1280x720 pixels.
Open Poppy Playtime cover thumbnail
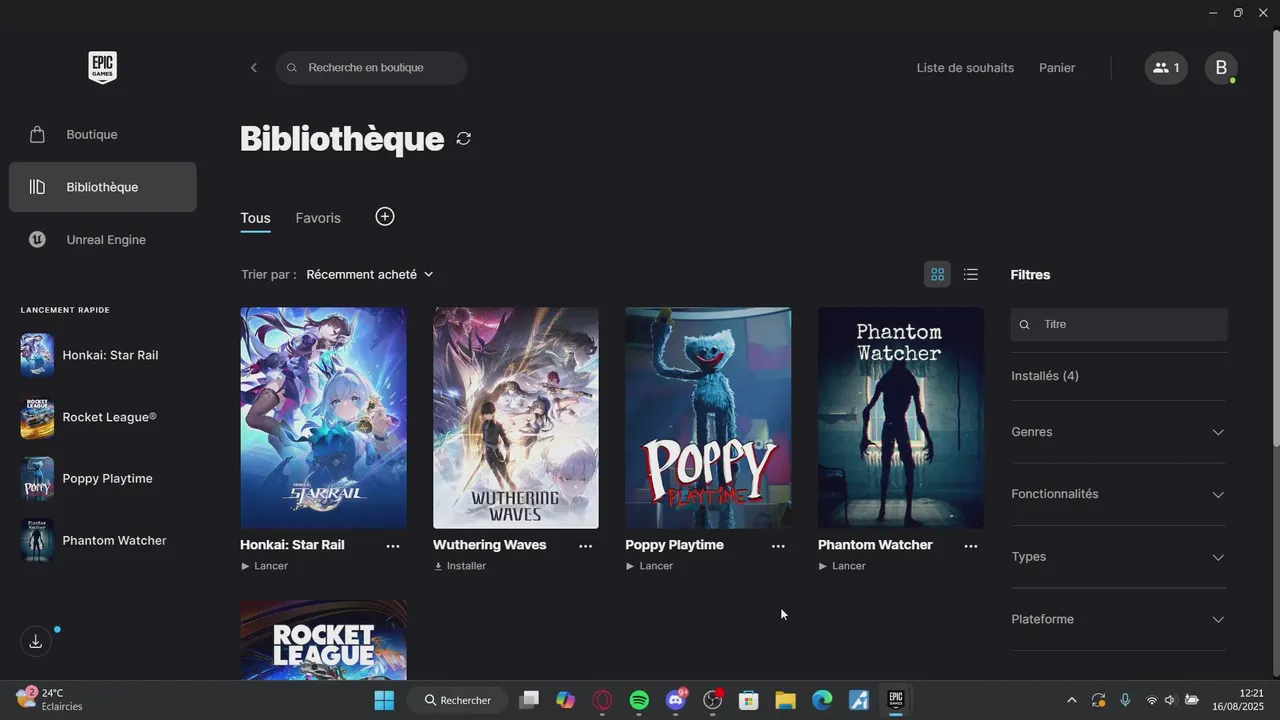tap(708, 418)
